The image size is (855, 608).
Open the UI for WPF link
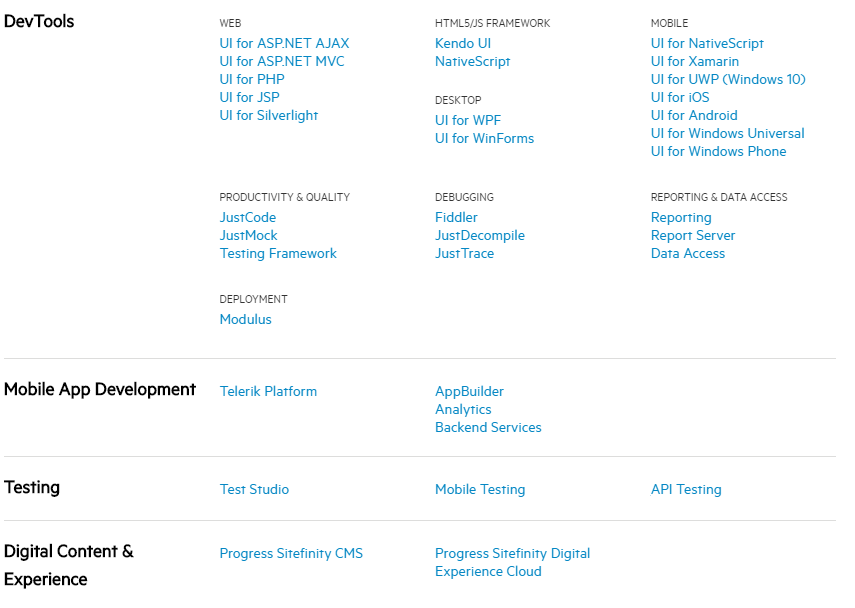tap(468, 121)
